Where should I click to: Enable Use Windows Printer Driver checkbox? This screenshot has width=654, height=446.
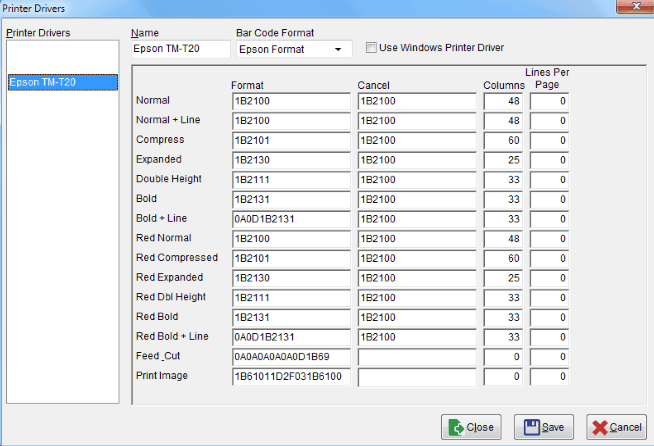point(372,47)
